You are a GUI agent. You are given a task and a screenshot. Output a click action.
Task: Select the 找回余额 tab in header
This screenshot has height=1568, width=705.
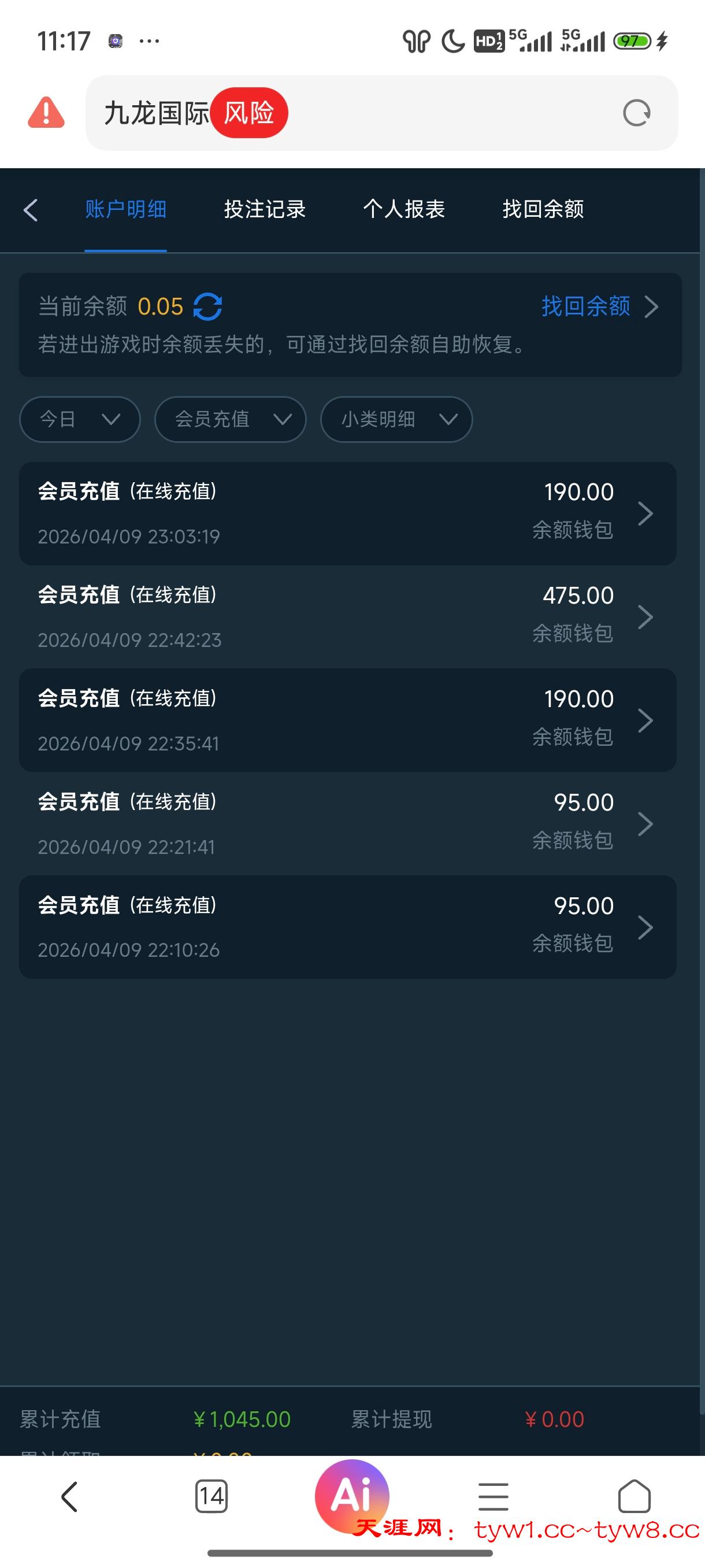click(x=543, y=209)
